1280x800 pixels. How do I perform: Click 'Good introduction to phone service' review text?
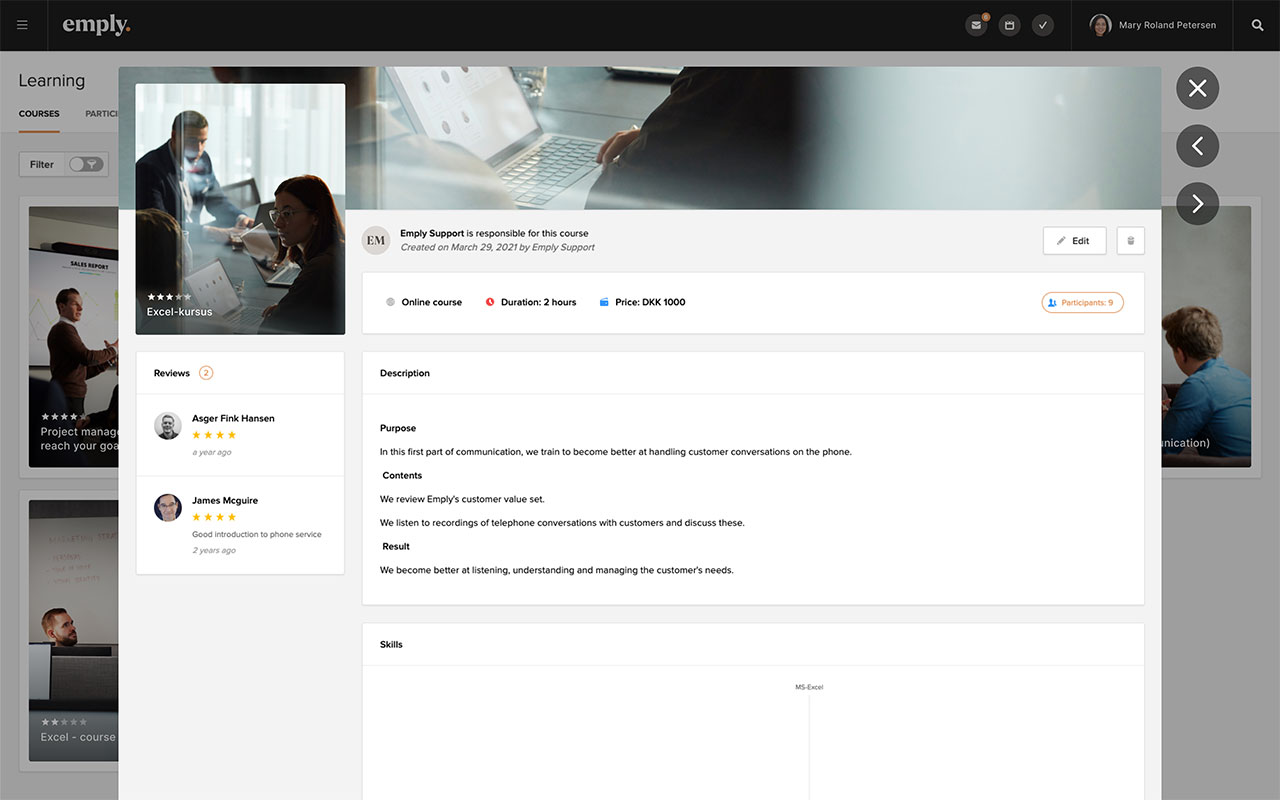tap(257, 534)
